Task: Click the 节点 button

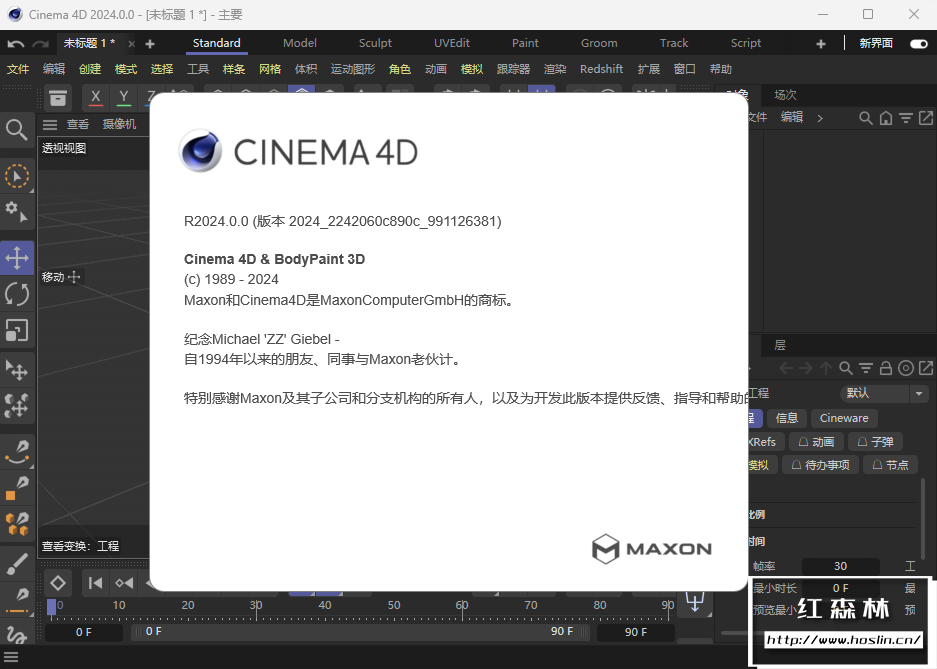Action: pos(890,465)
